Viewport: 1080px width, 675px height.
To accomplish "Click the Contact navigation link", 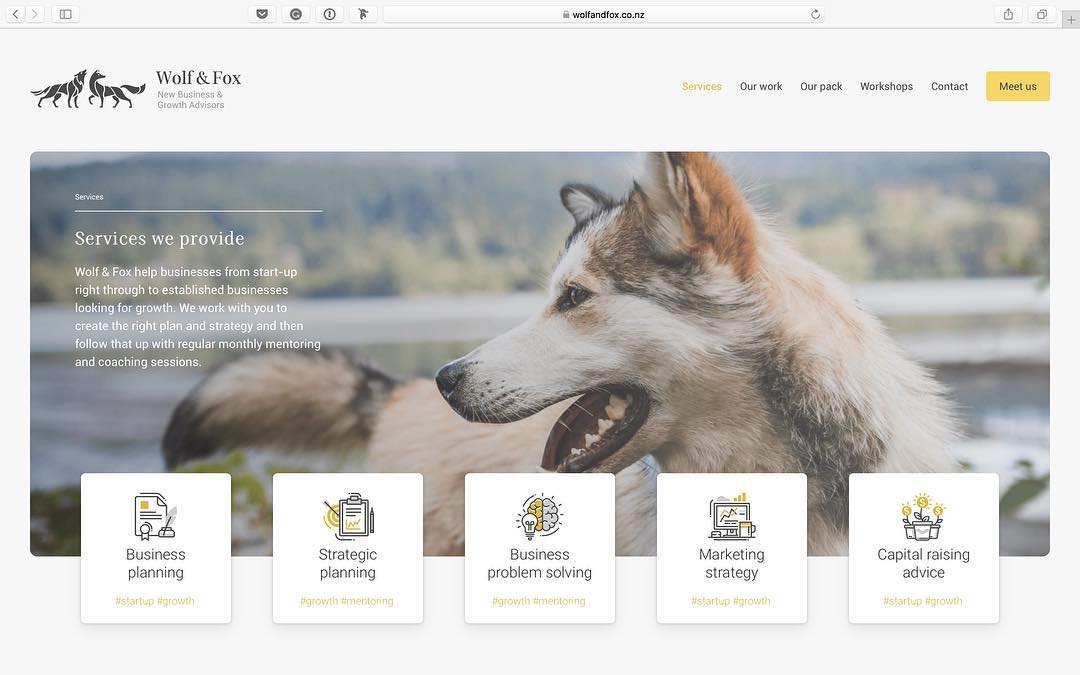I will [949, 87].
